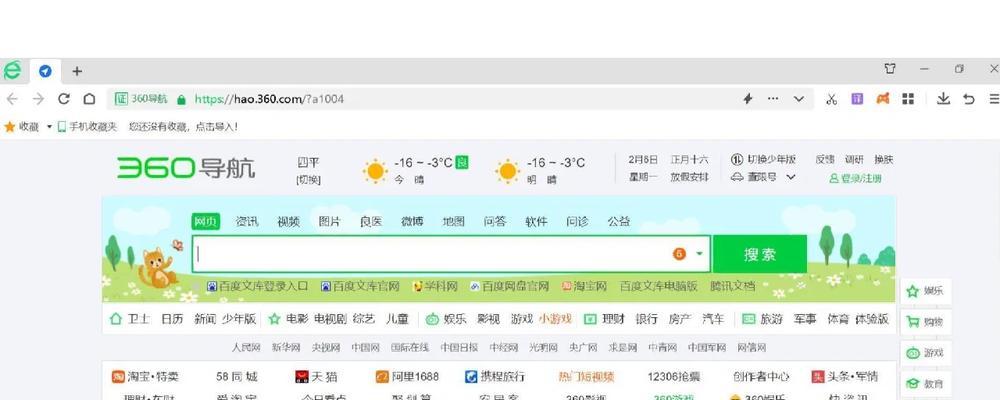The width and height of the screenshot is (1000, 400).
Task: Open a new tab with plus button
Action: (x=77, y=71)
